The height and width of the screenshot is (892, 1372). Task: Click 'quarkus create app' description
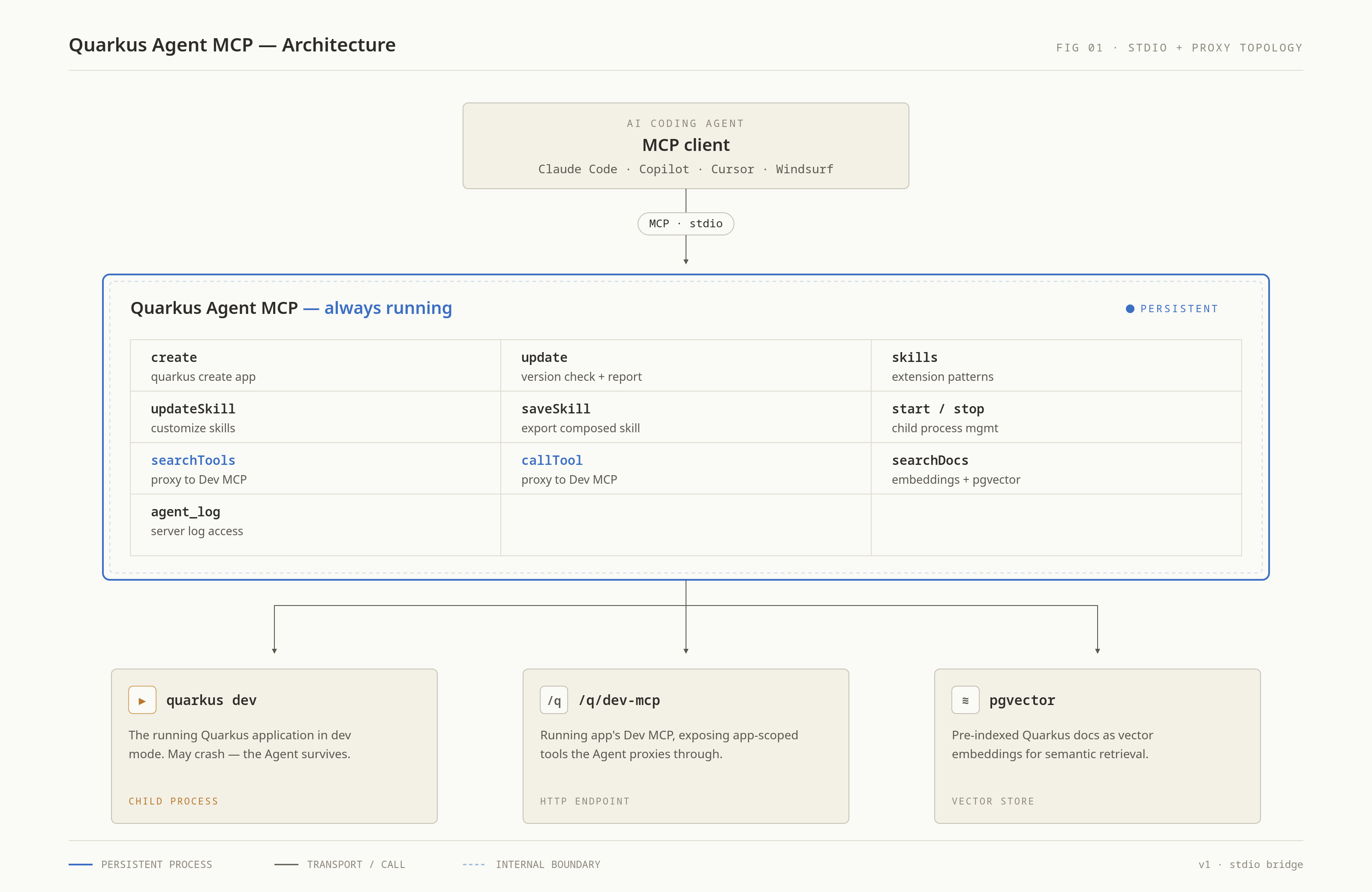(x=204, y=377)
